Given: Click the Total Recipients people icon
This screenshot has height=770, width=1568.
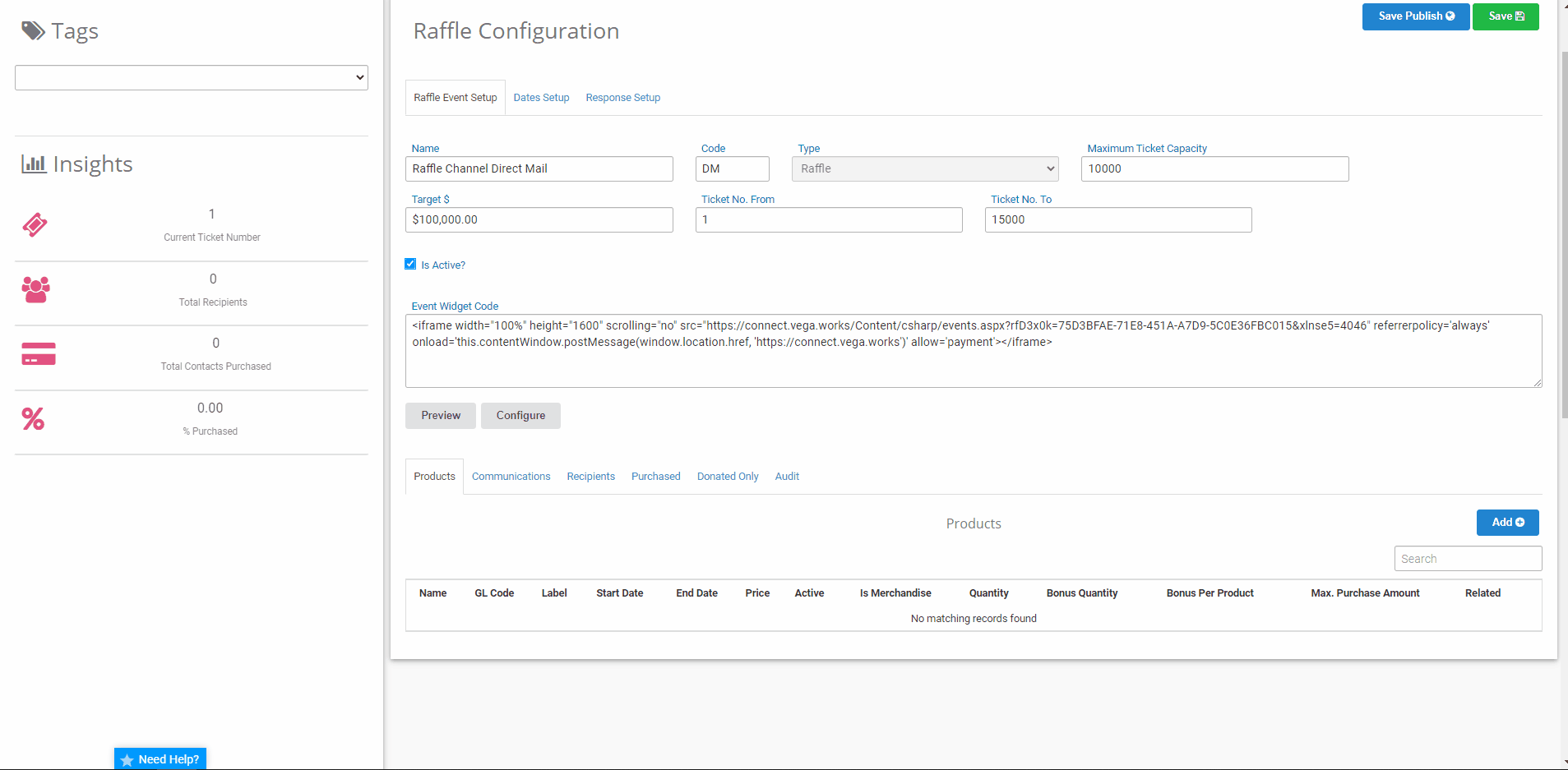Looking at the screenshot, I should click(x=36, y=289).
